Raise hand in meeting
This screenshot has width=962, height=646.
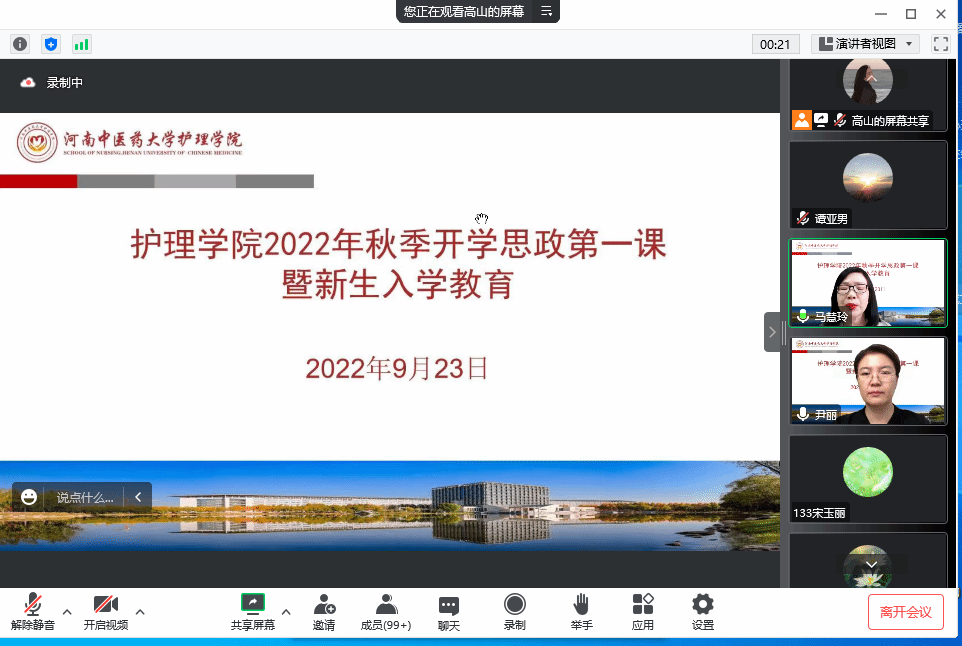(581, 611)
